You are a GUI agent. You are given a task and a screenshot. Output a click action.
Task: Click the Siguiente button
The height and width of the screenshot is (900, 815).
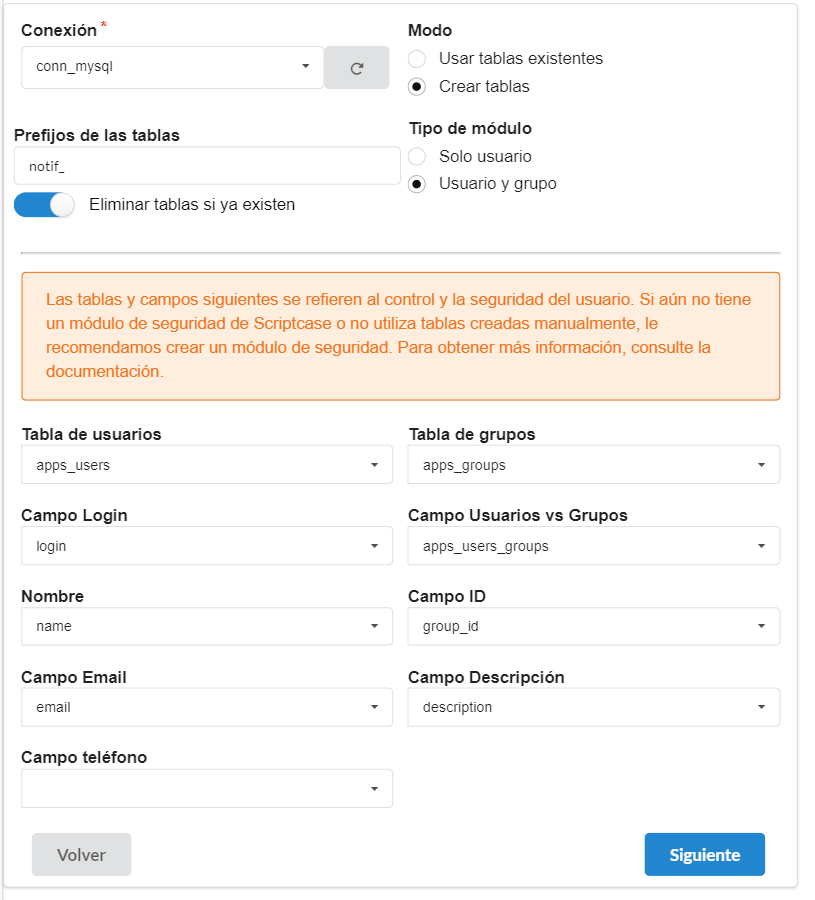(704, 854)
